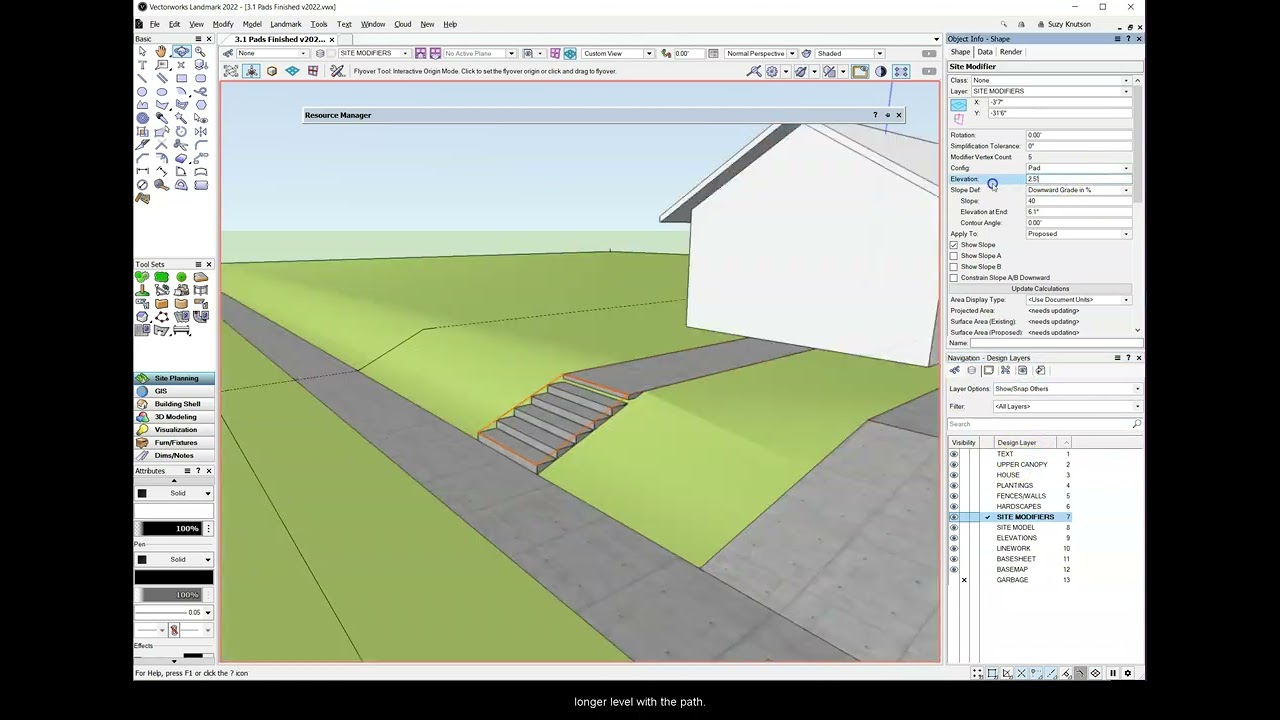1280x720 pixels.
Task: Open the Tools menu
Action: tap(318, 24)
